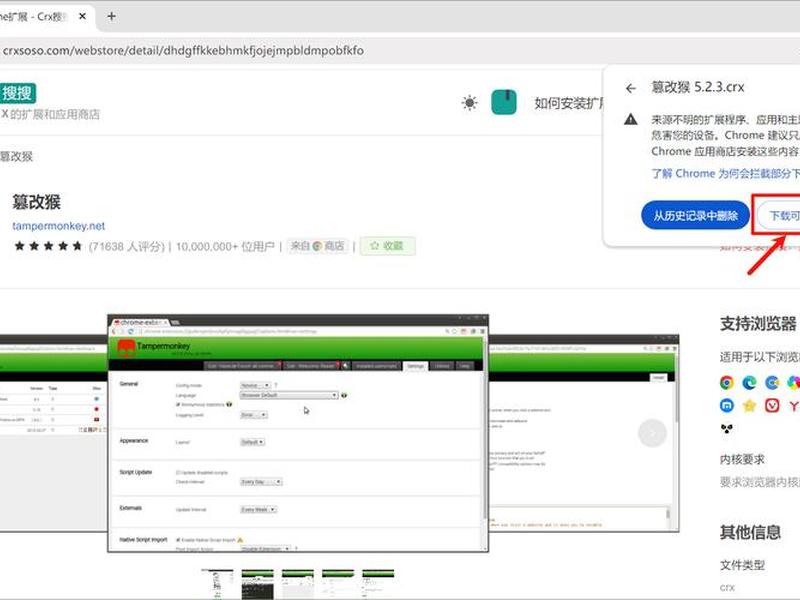Select the thumbnail with dark code editor
This screenshot has width=800, height=600.
click(x=258, y=584)
